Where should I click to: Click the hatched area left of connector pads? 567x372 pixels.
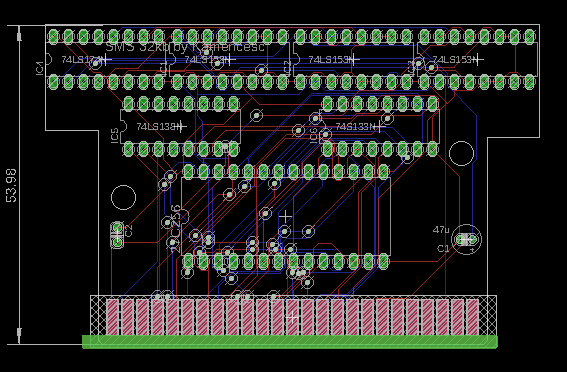98,316
